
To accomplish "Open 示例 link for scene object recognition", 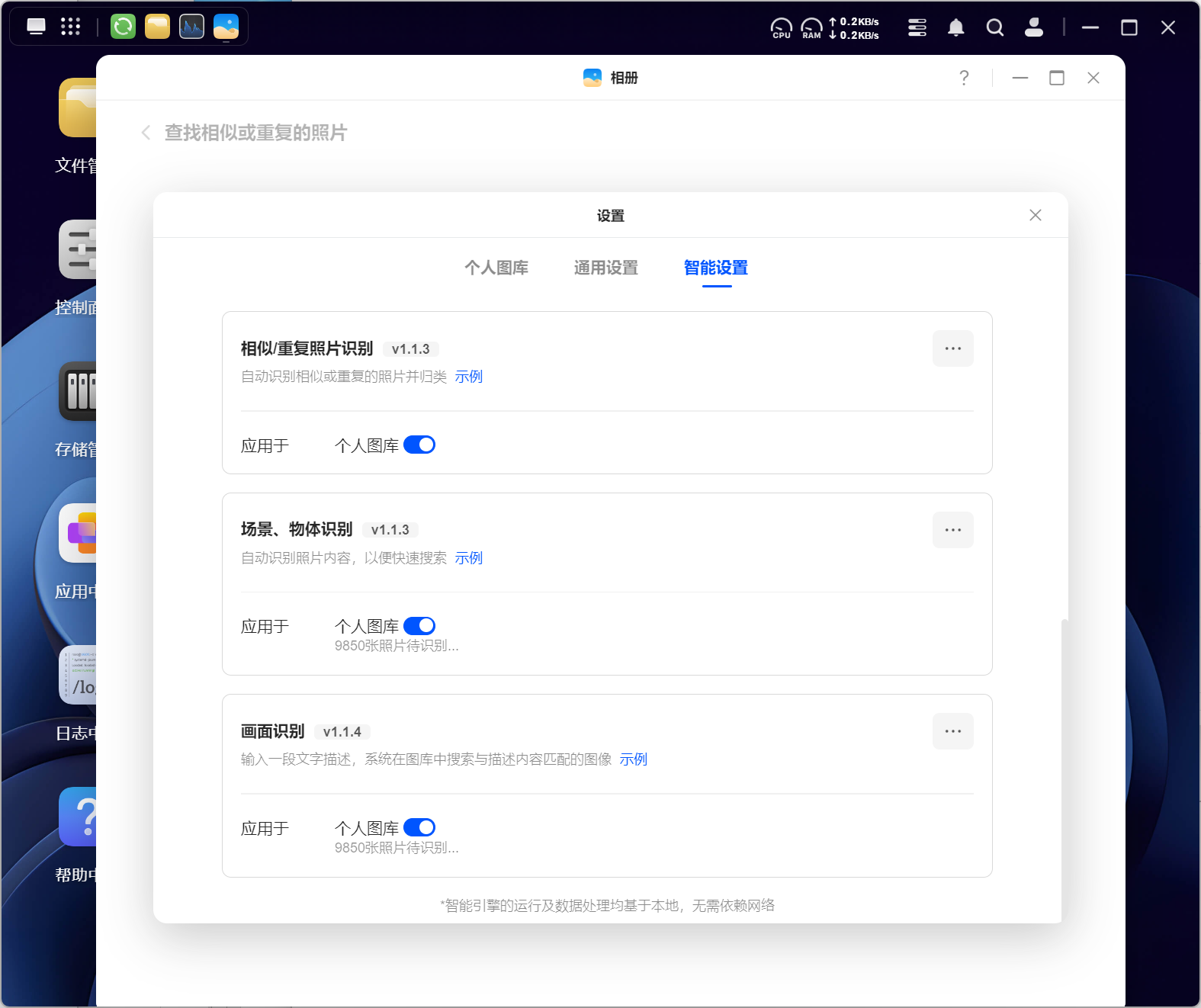I will pyautogui.click(x=469, y=558).
